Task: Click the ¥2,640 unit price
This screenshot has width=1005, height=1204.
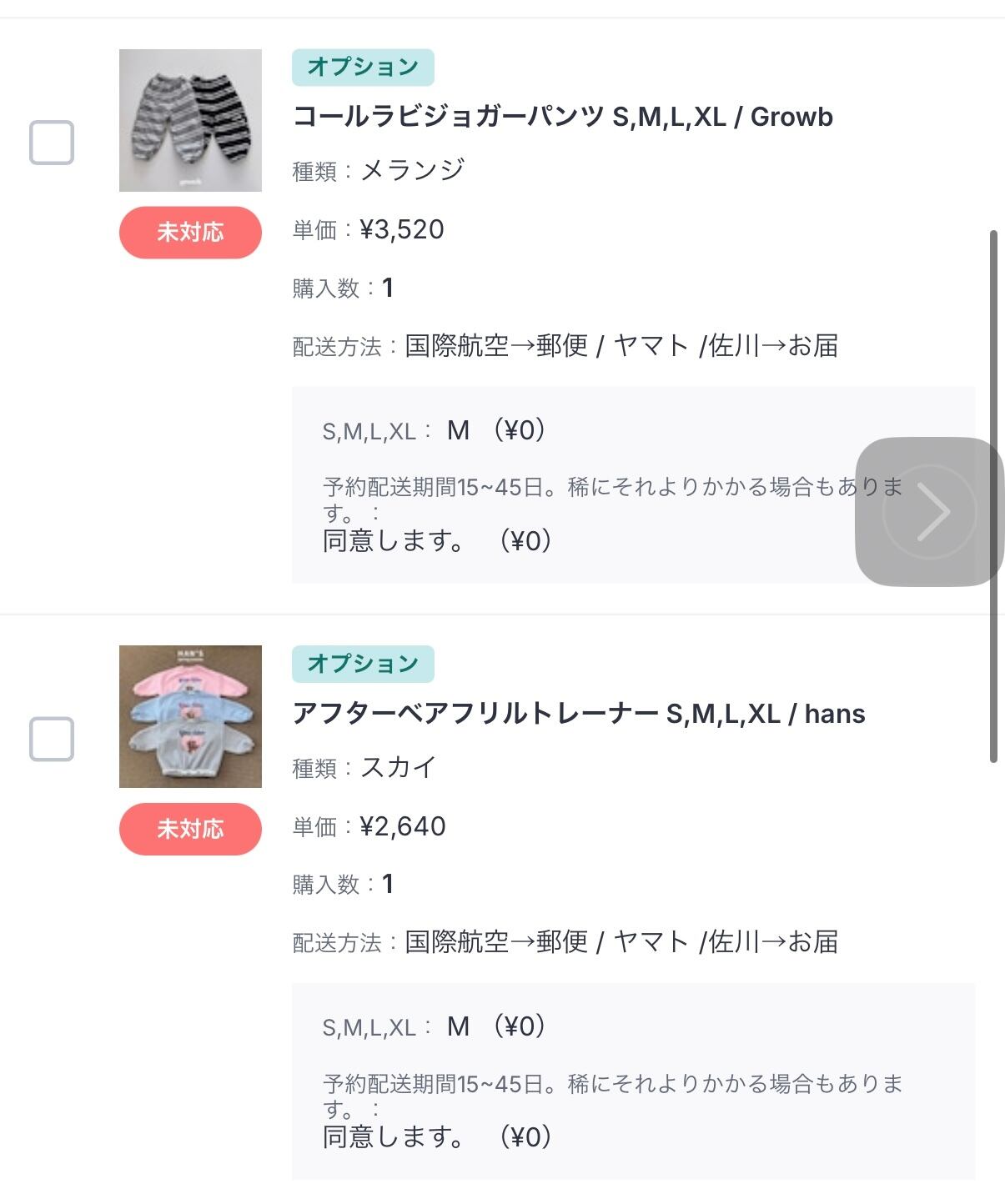Action: [403, 826]
